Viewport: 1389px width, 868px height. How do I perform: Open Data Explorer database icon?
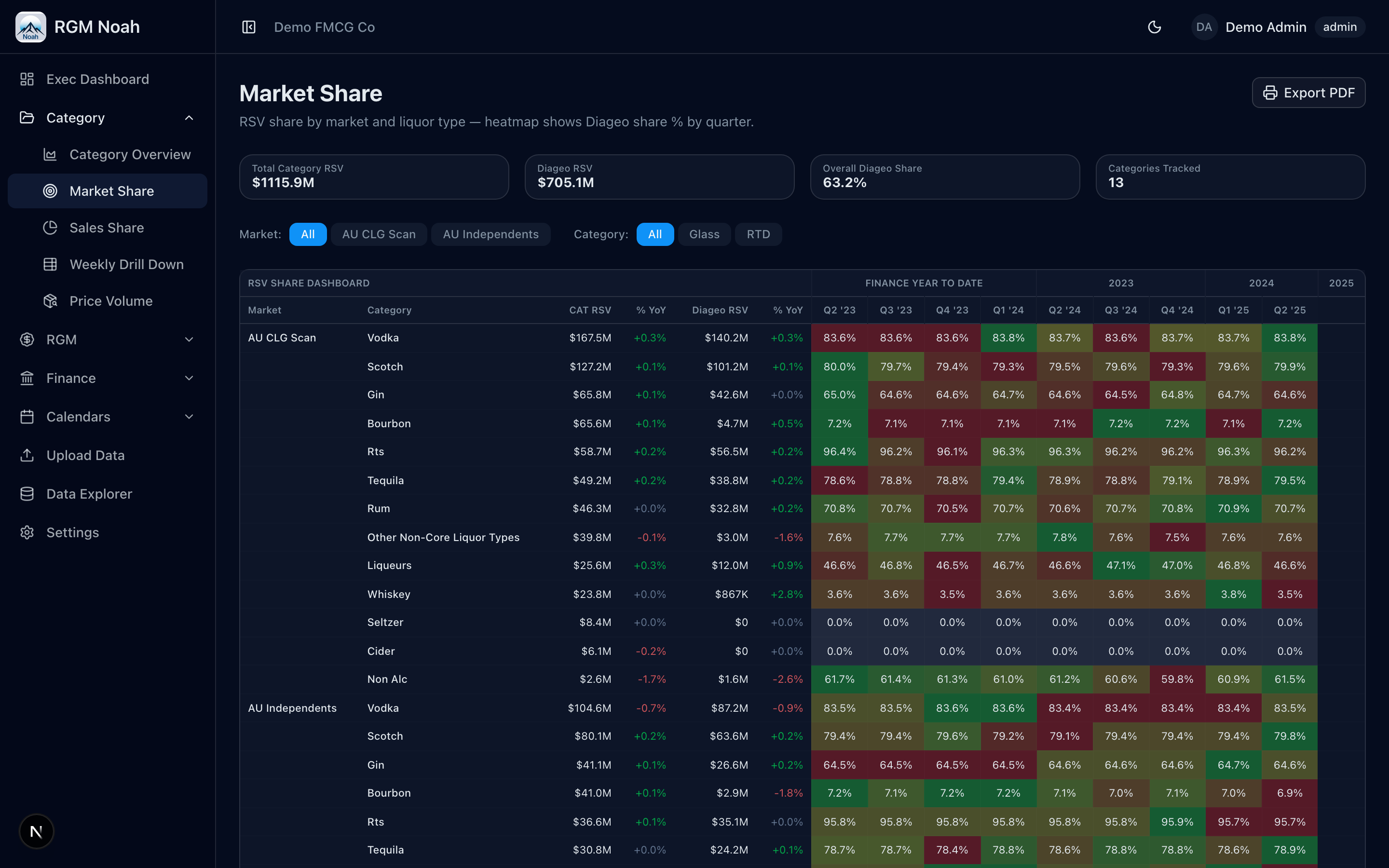(x=27, y=494)
